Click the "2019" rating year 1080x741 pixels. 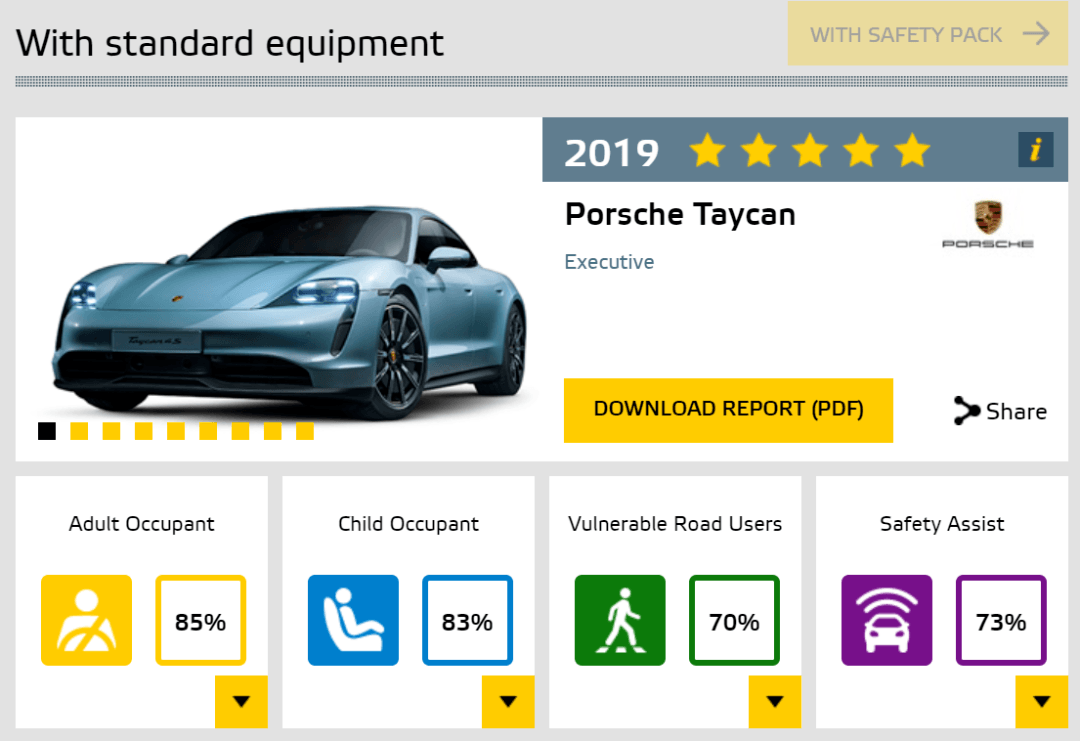611,152
